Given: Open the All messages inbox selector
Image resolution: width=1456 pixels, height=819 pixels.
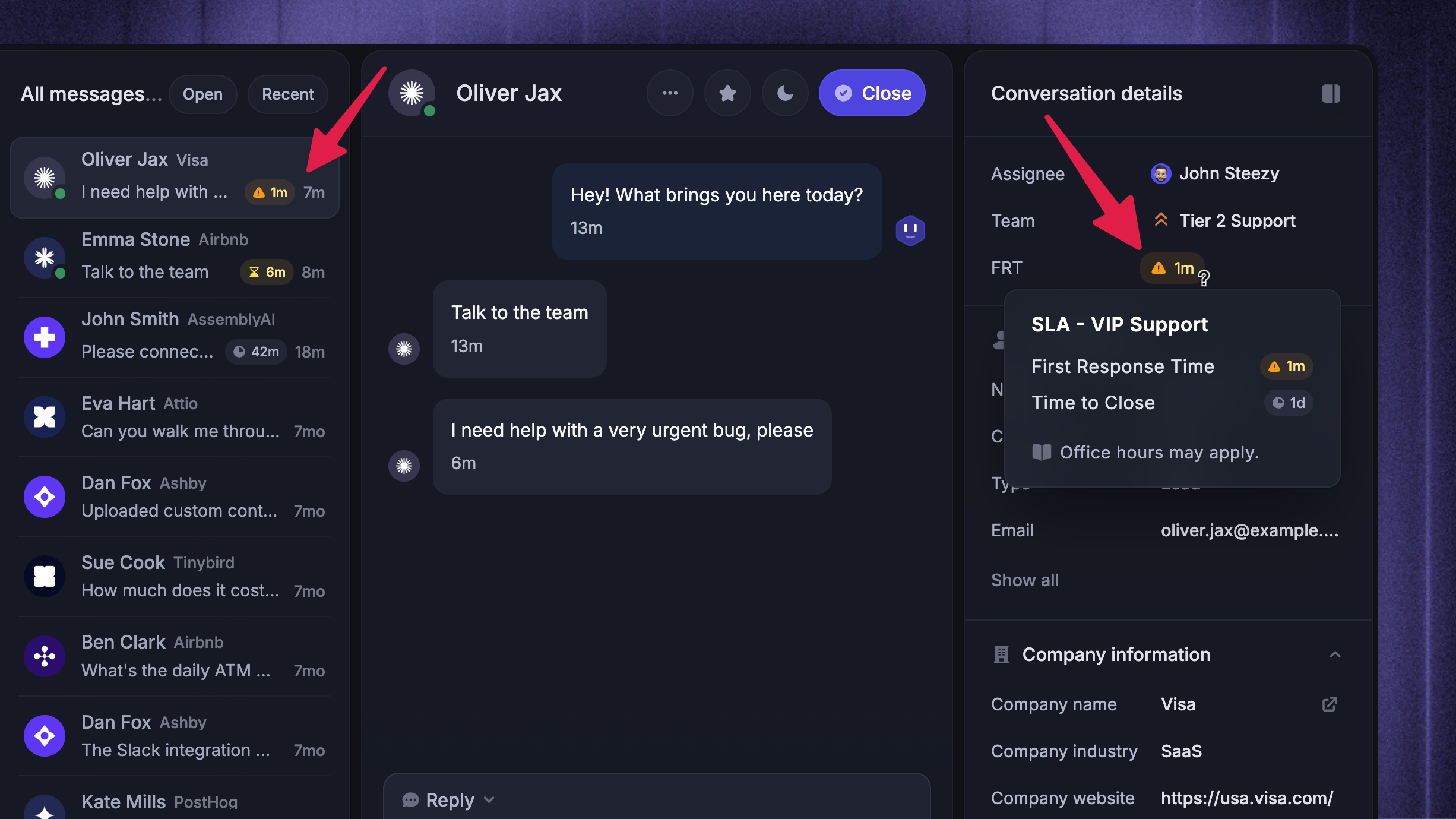Looking at the screenshot, I should point(91,94).
